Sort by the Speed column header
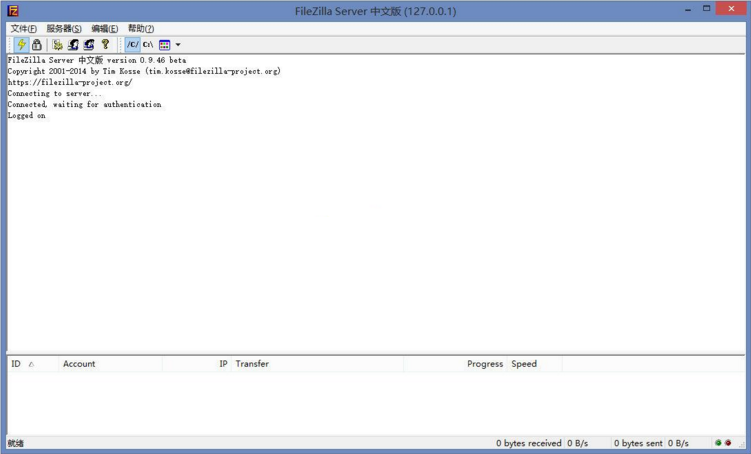Image resolution: width=751 pixels, height=454 pixels. pyautogui.click(x=535, y=364)
